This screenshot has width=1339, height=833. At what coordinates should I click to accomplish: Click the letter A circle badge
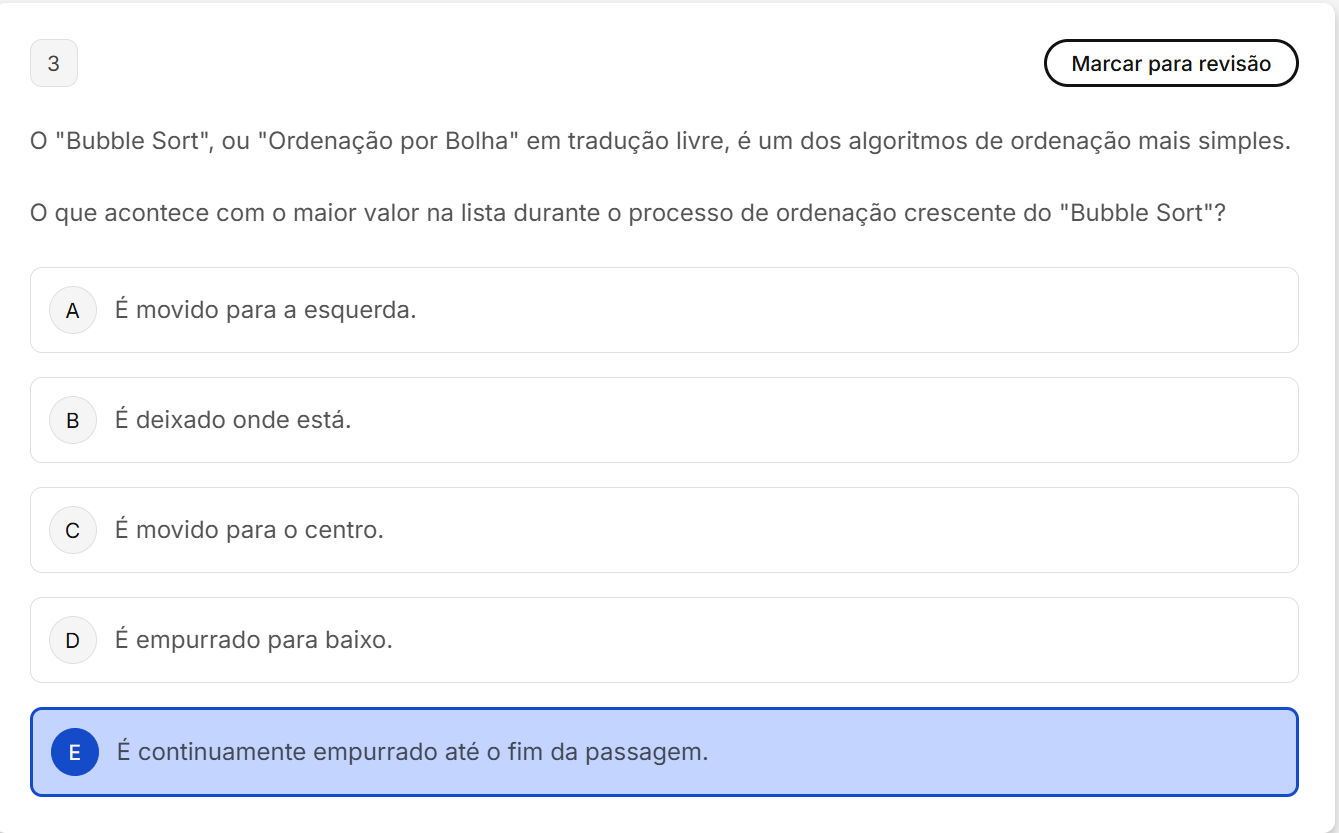(x=73, y=310)
